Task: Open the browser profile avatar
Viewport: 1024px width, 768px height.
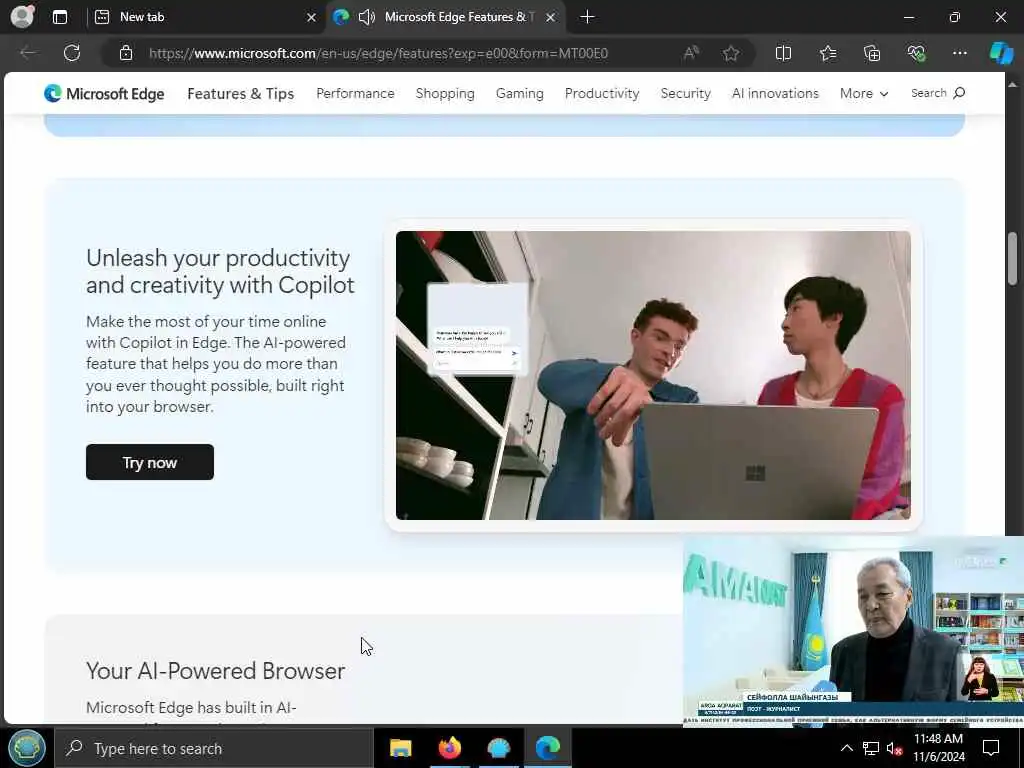Action: [22, 16]
